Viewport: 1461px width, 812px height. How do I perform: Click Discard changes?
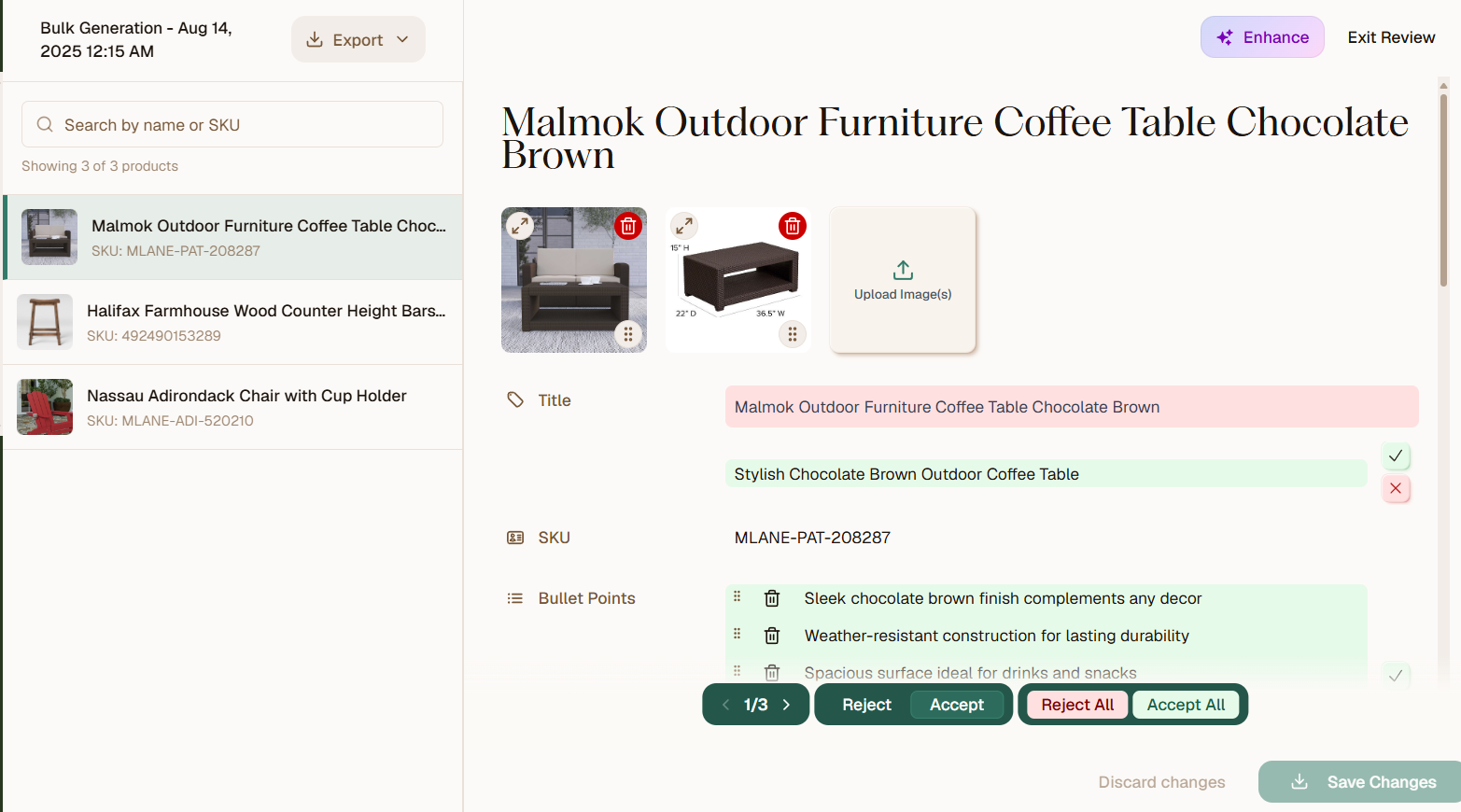pyautogui.click(x=1161, y=782)
